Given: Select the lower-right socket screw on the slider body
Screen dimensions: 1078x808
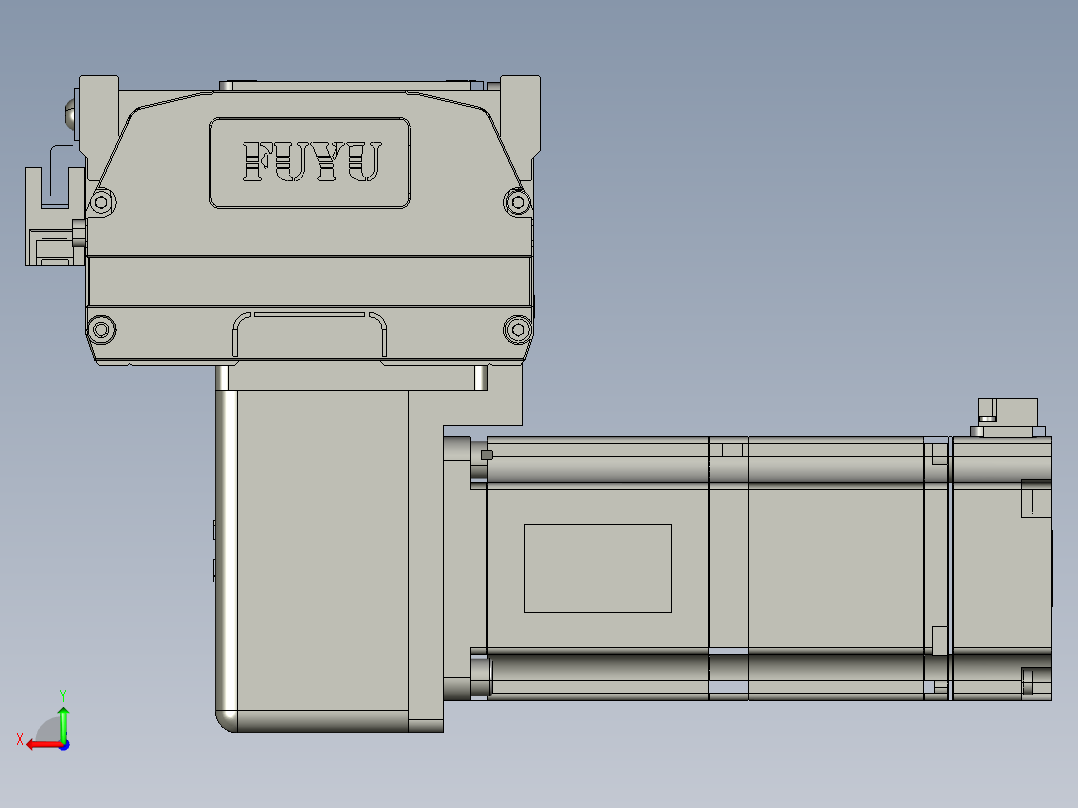Looking at the screenshot, I should coord(518,329).
